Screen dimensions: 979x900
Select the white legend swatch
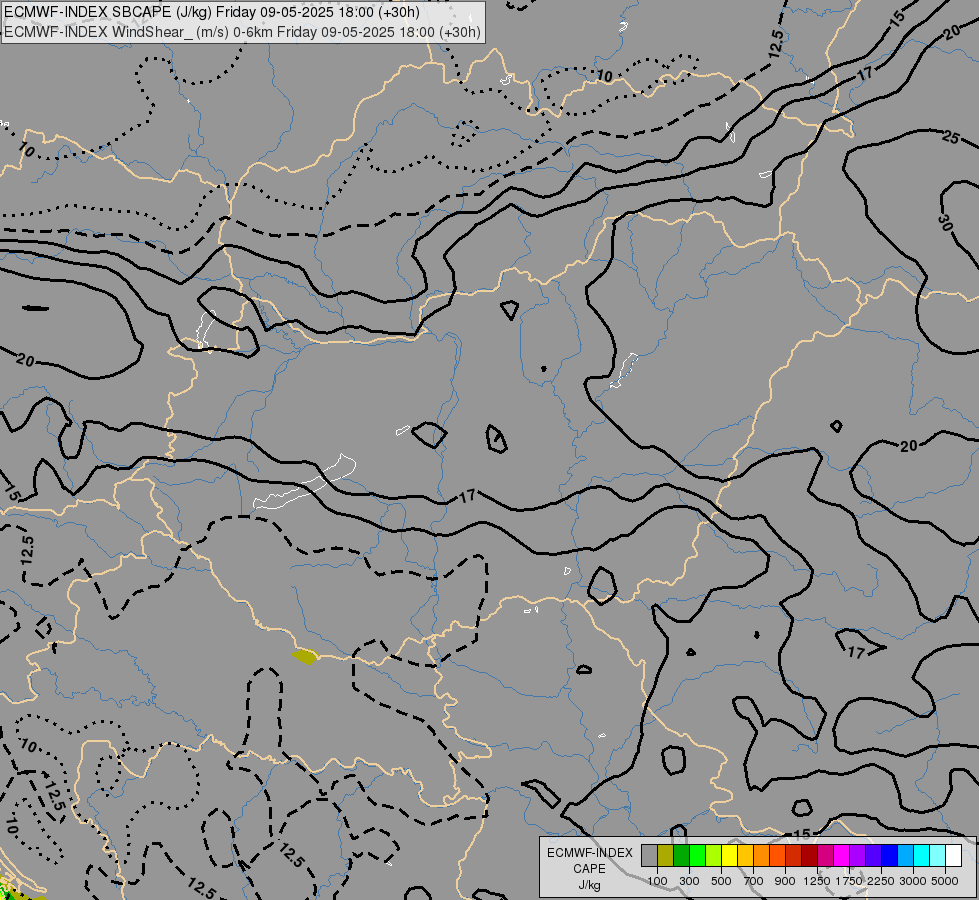point(953,856)
